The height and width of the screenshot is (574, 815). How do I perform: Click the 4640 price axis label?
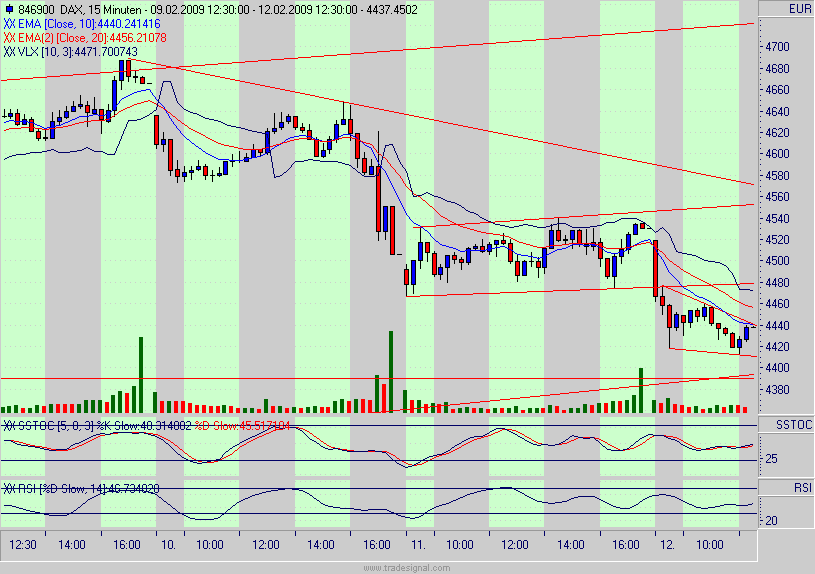(777, 111)
